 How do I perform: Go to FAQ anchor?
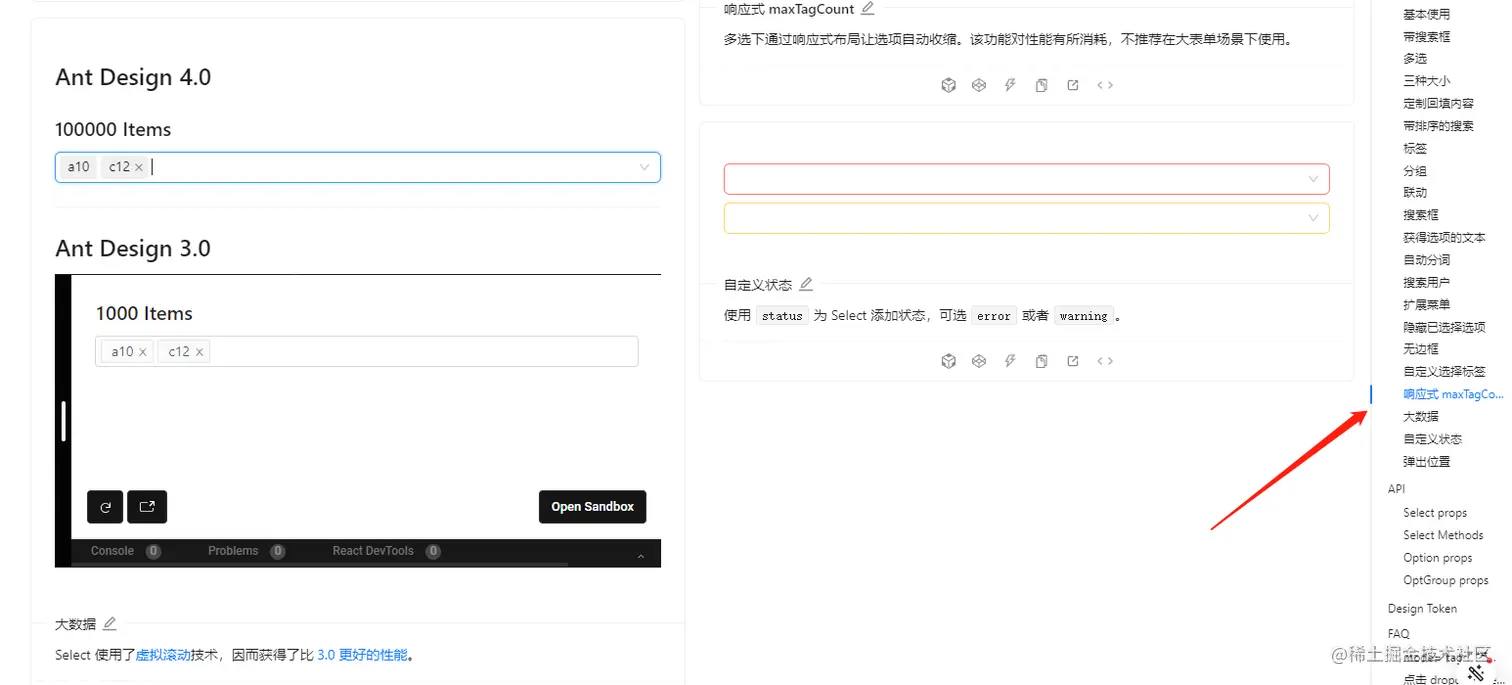pyautogui.click(x=1398, y=634)
